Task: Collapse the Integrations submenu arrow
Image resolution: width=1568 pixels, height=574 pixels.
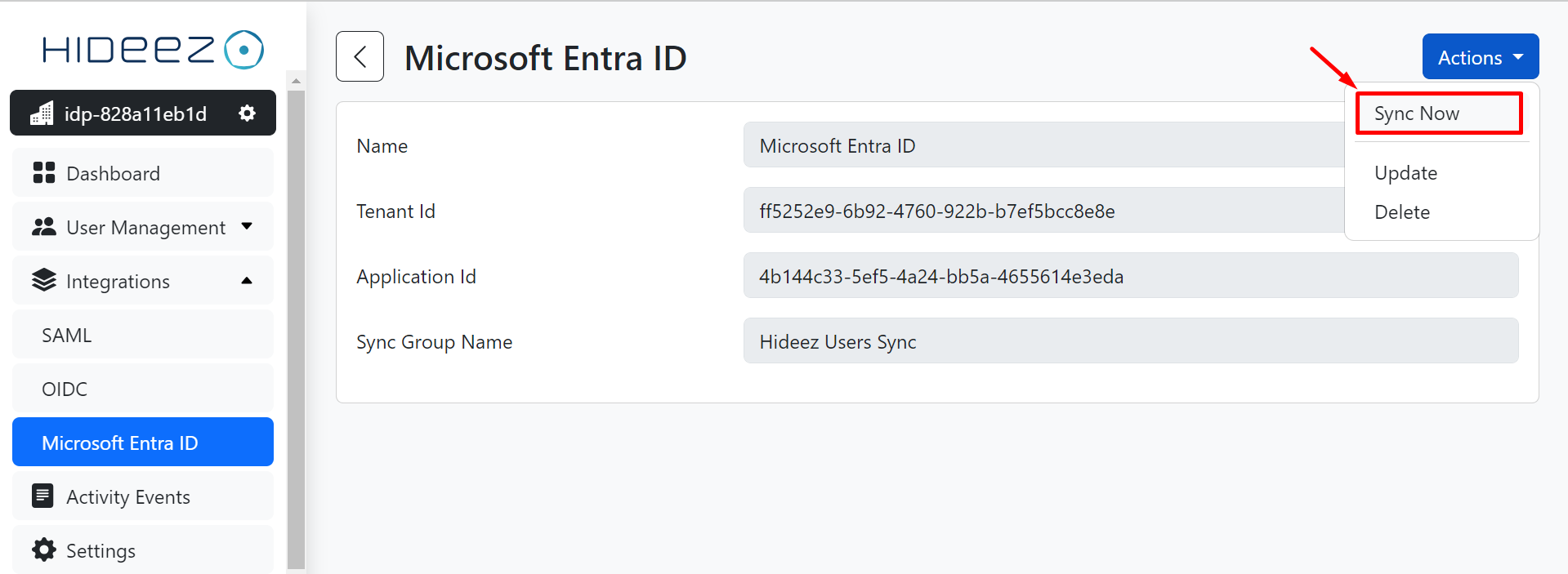Action: coord(247,281)
